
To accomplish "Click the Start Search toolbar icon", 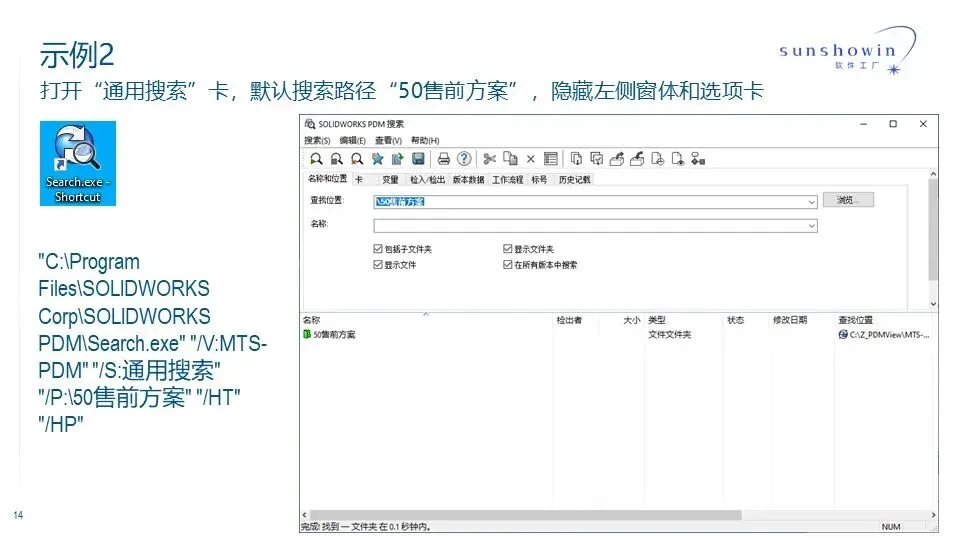I will (316, 159).
